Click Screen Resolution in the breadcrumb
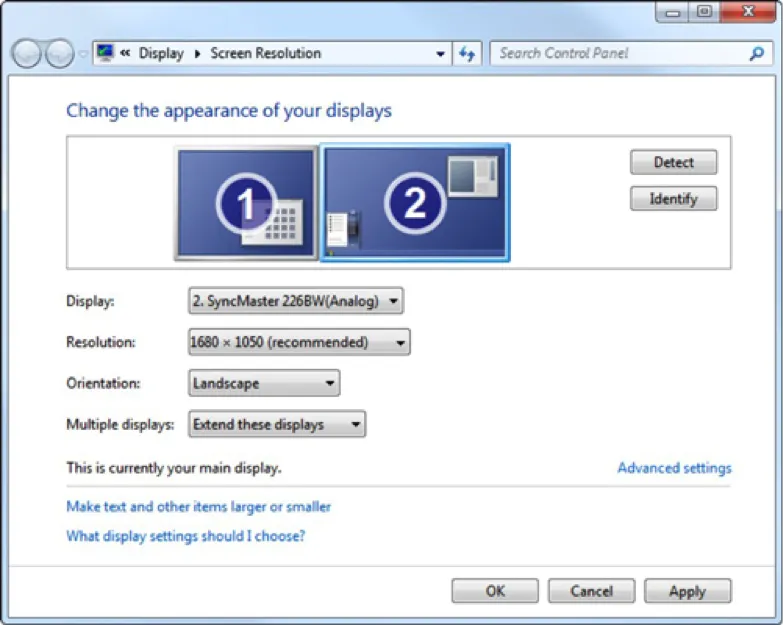The height and width of the screenshot is (625, 783). coord(265,54)
